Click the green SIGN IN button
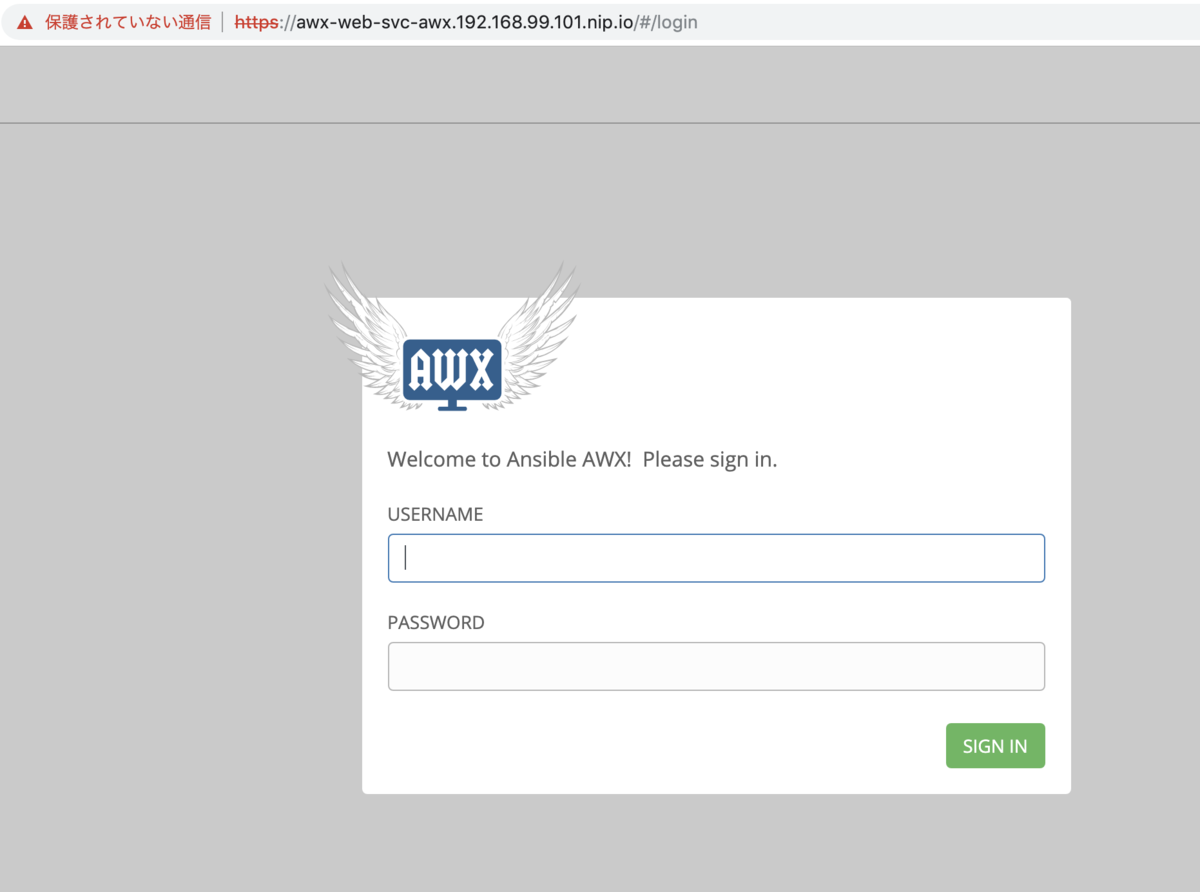 click(995, 746)
